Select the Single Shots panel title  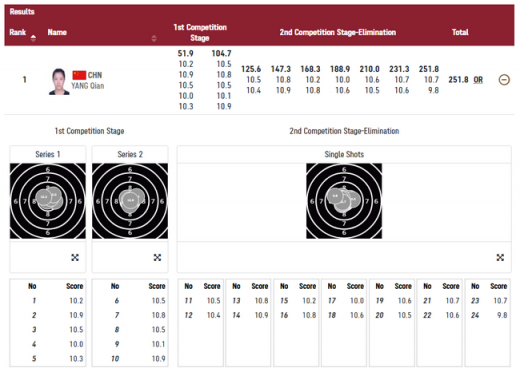click(344, 154)
